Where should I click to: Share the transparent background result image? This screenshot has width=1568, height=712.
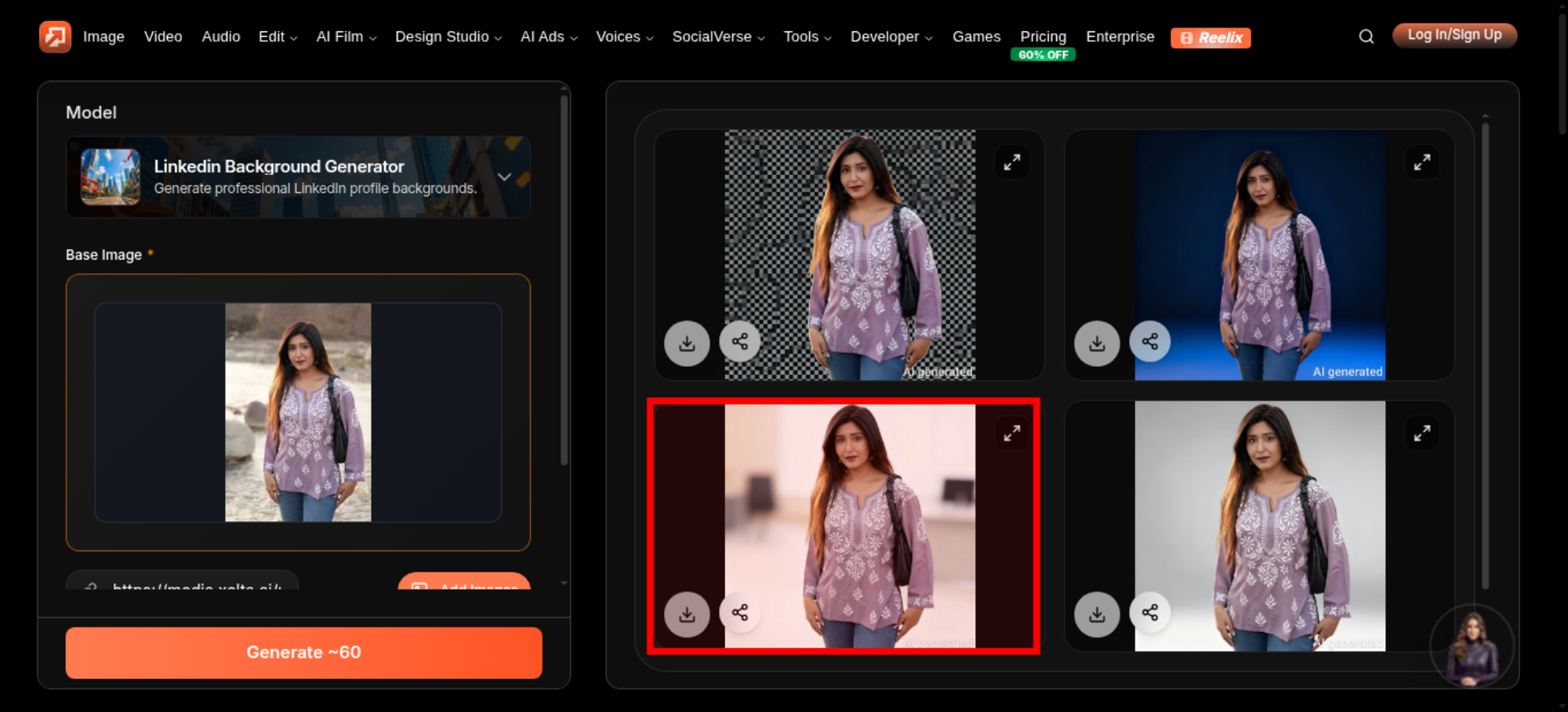(x=739, y=341)
